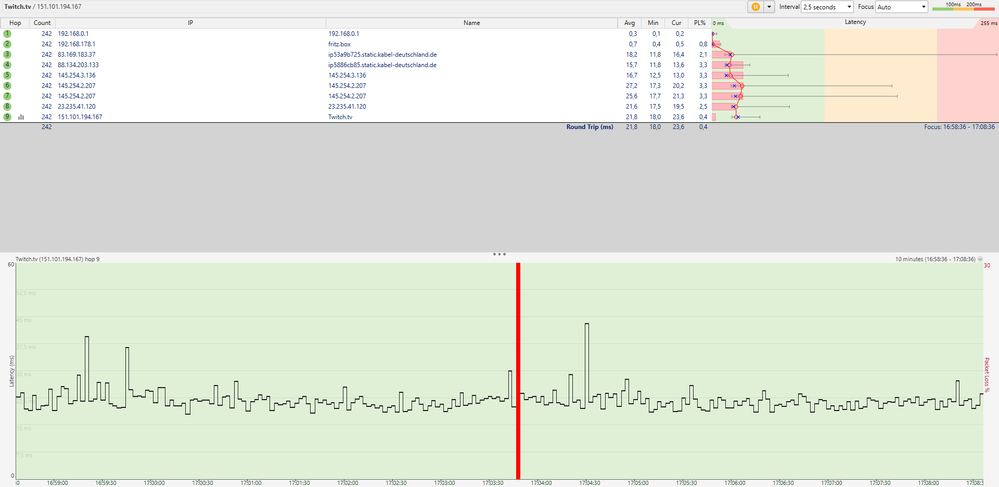Open the Focus combo box set to Auto
The height and width of the screenshot is (487, 999).
click(x=902, y=6)
